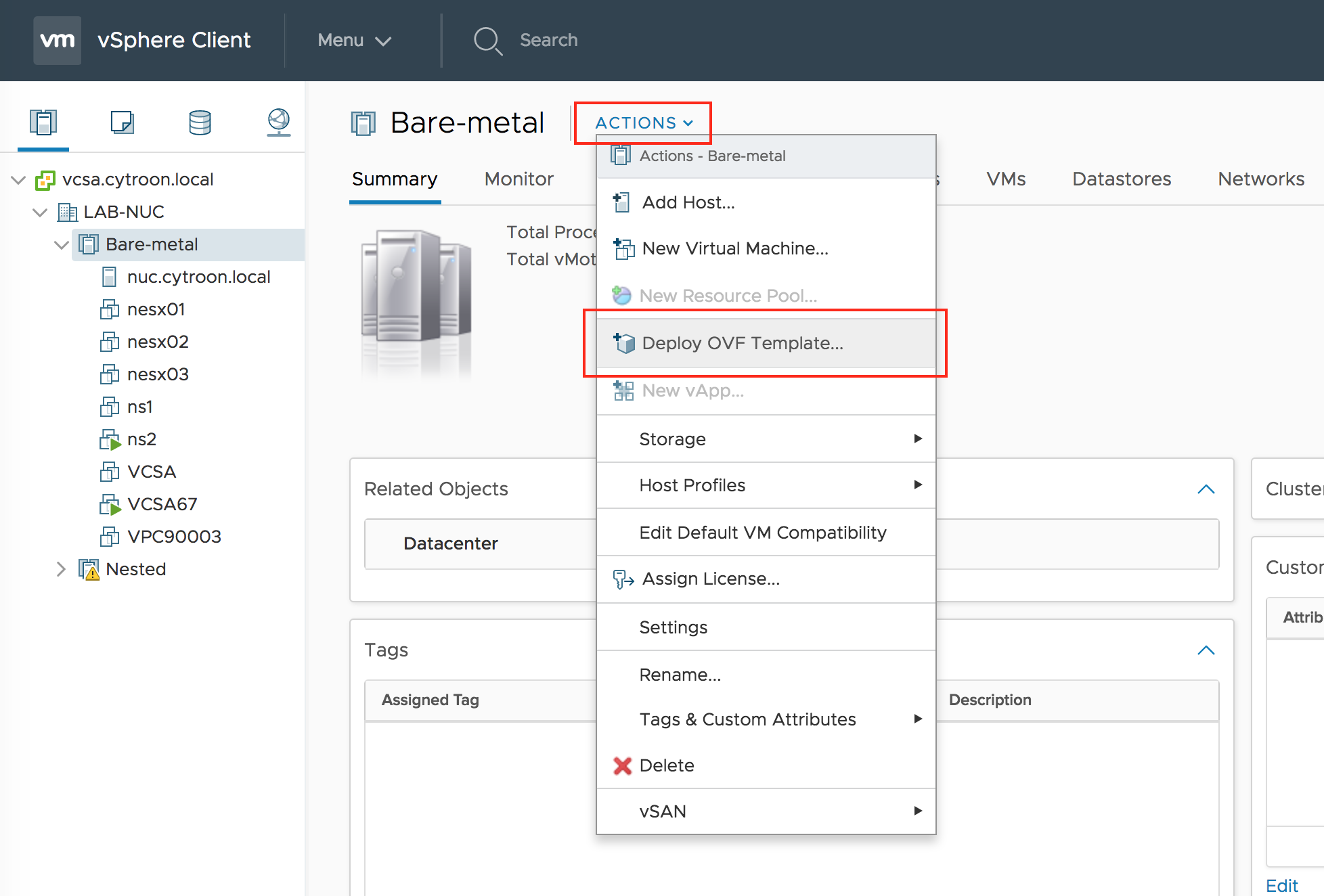Click the datacenter icon beside LAB-NUC
This screenshot has height=896, width=1324.
click(x=67, y=212)
